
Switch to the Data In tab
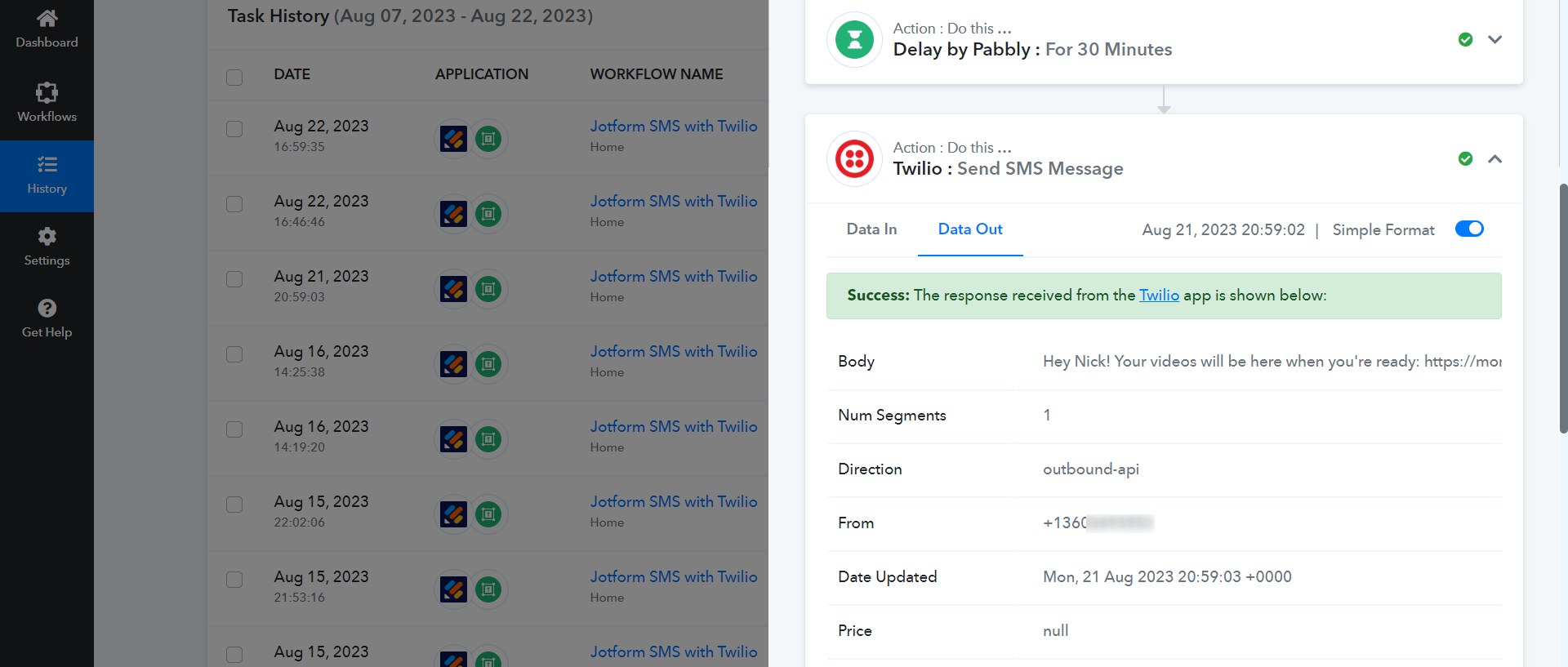(x=871, y=229)
